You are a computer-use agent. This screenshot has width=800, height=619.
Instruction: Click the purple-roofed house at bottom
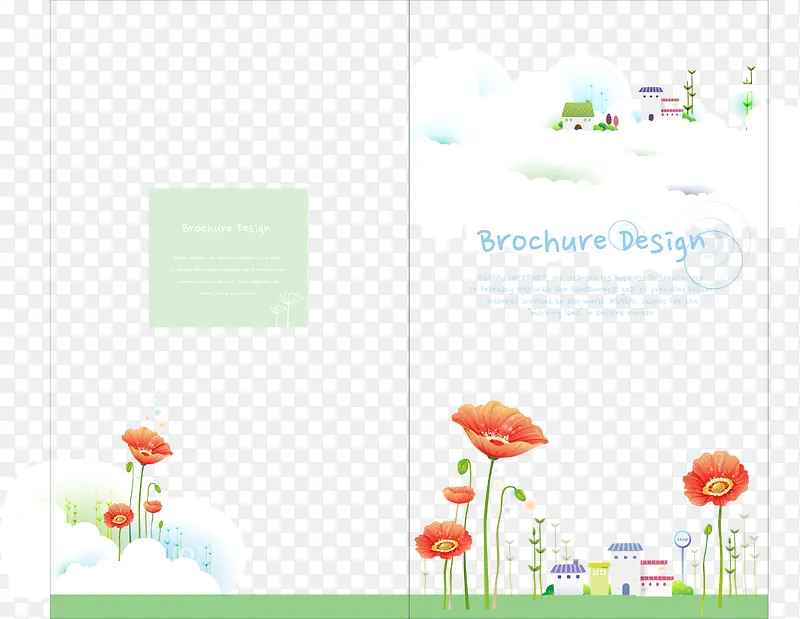[567, 578]
